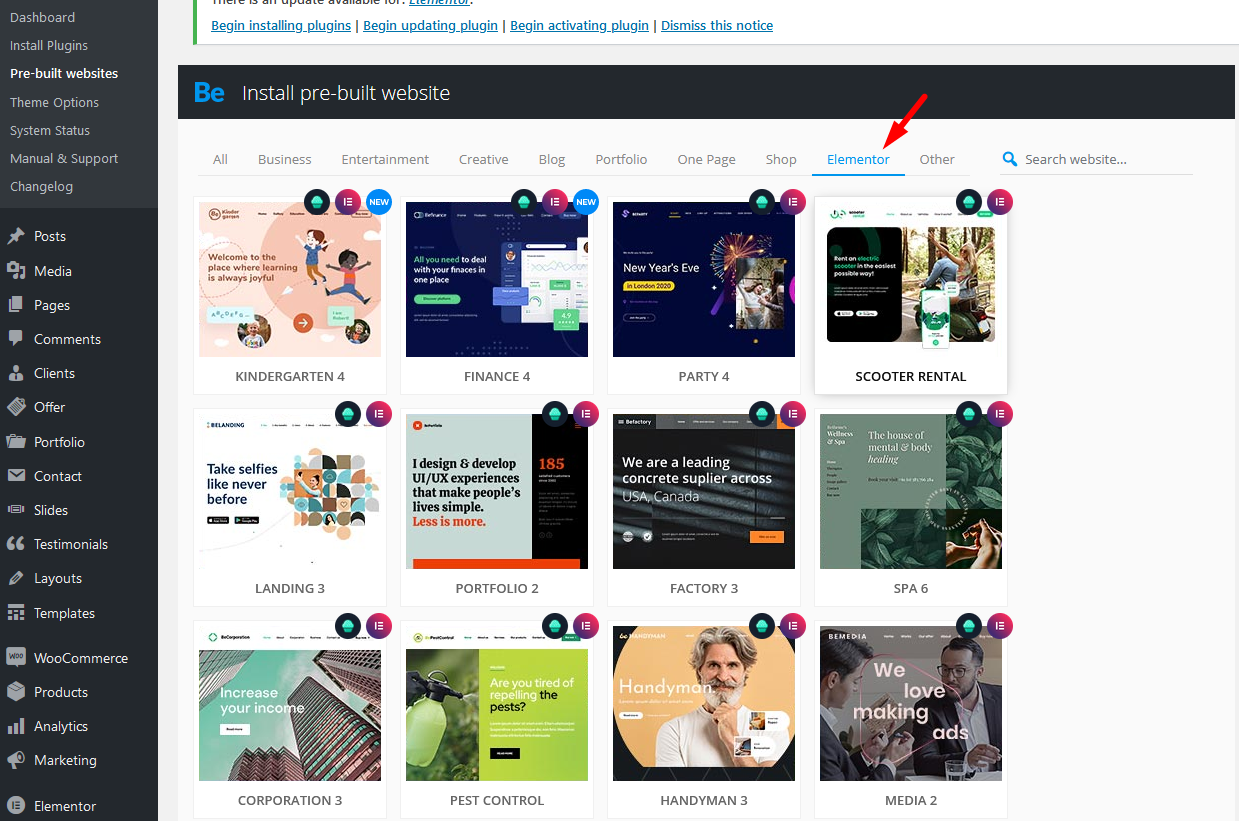Select the Portfolio category tab

[621, 159]
